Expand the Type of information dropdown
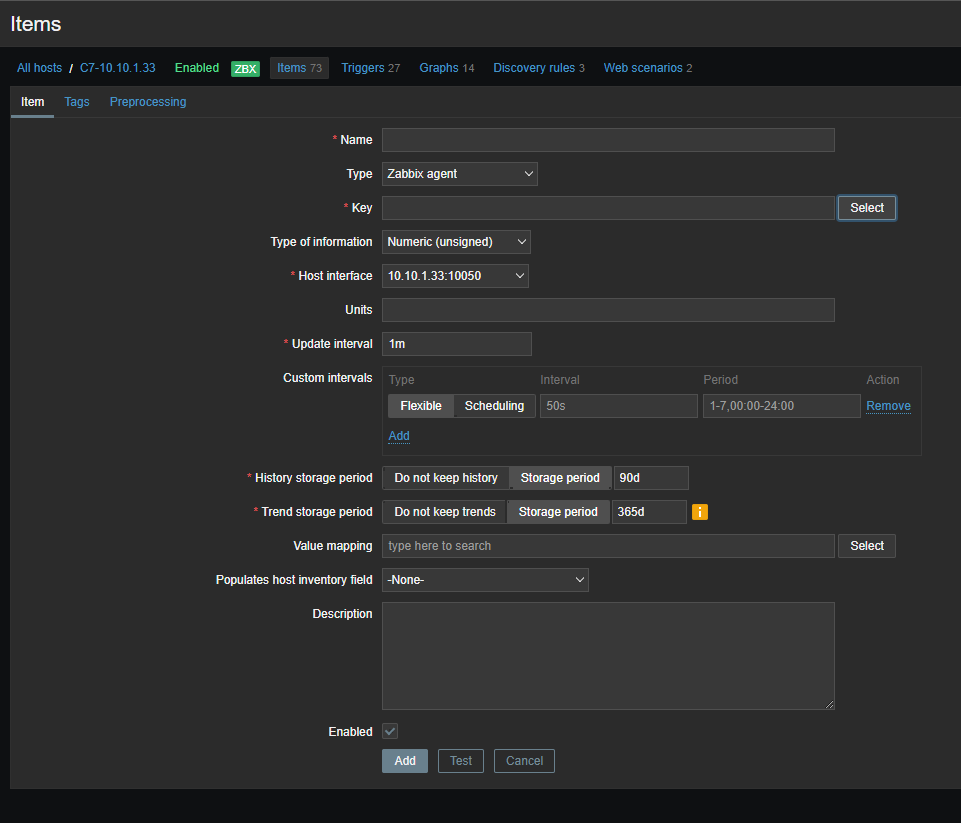Viewport: 961px width, 823px height. (456, 242)
